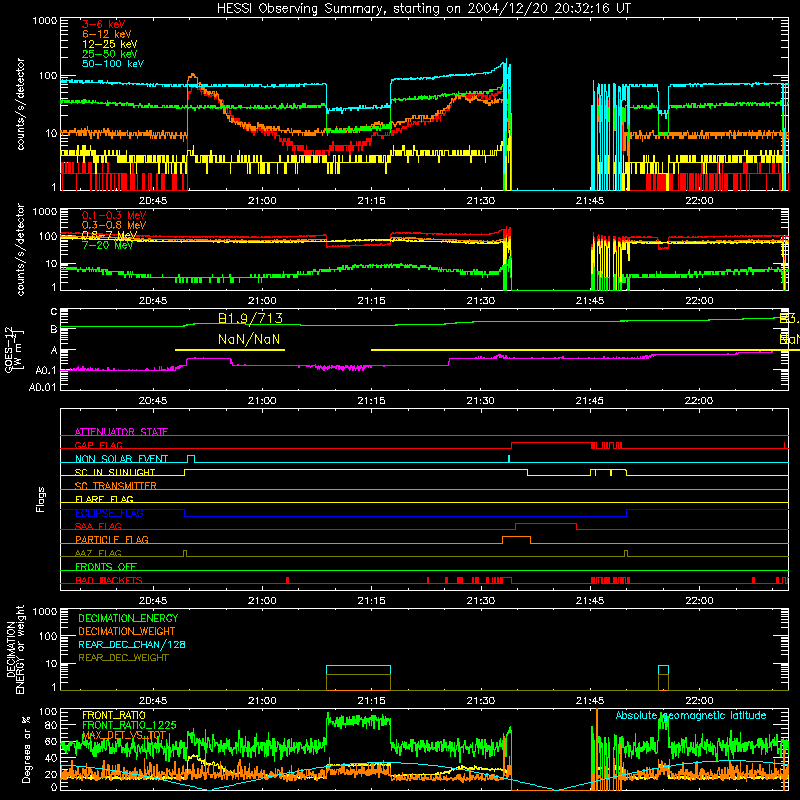Click the SAA_FLAG label

[x=98, y=526]
